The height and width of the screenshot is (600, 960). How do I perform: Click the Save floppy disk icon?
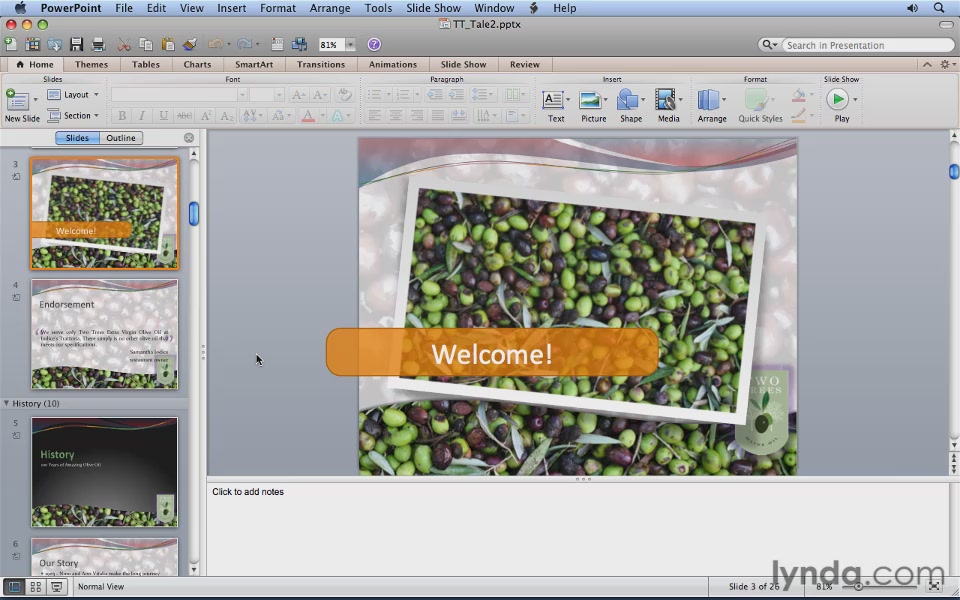point(76,45)
